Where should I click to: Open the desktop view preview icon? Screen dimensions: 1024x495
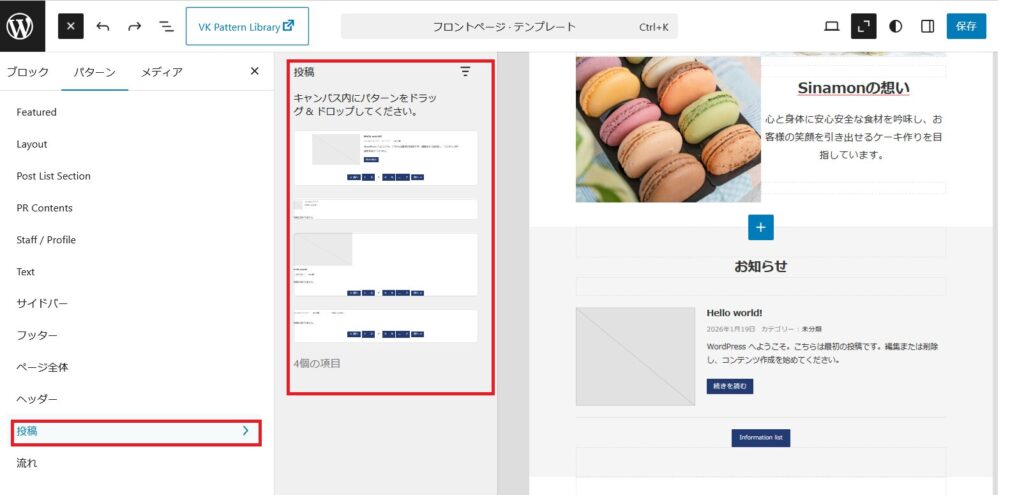[x=831, y=27]
